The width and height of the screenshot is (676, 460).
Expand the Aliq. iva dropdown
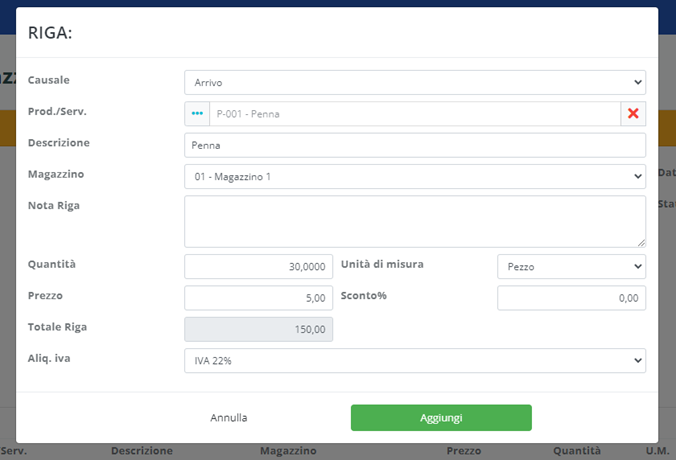(414, 360)
